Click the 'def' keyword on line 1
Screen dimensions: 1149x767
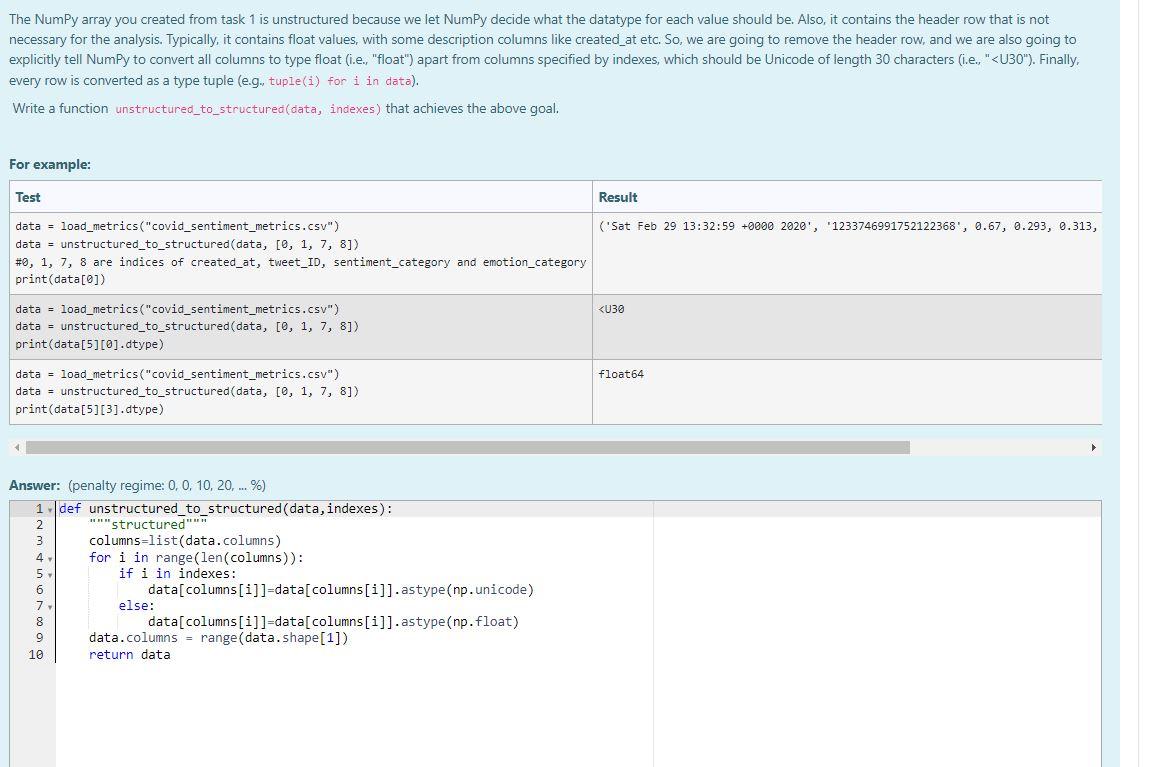click(70, 509)
